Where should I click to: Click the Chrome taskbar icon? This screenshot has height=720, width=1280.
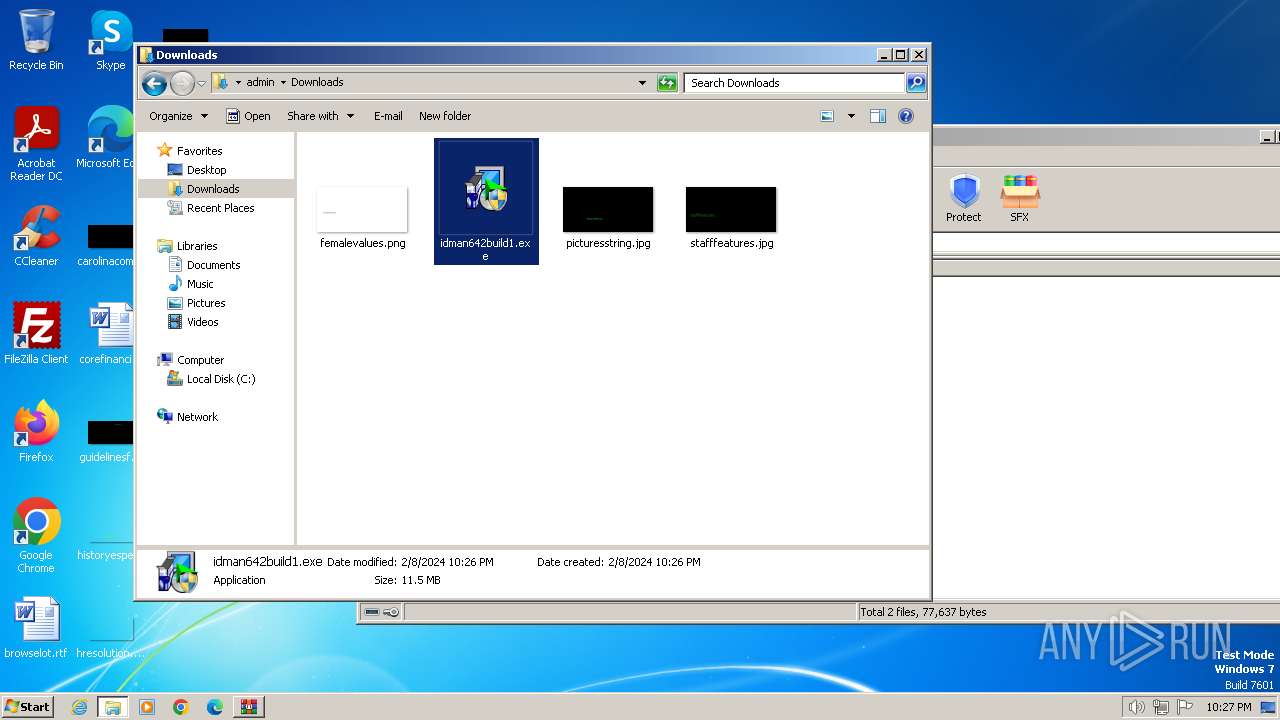click(x=181, y=707)
